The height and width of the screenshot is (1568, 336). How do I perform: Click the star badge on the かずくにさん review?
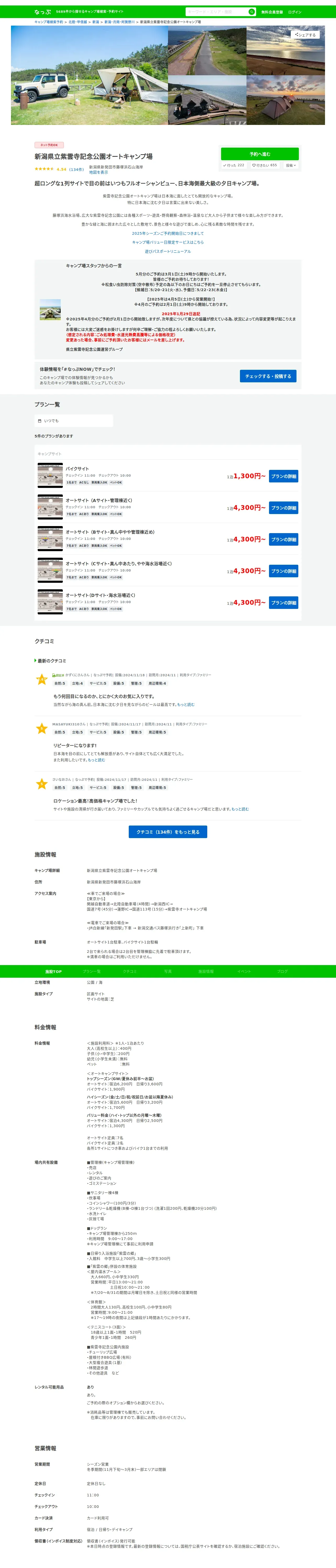41,679
